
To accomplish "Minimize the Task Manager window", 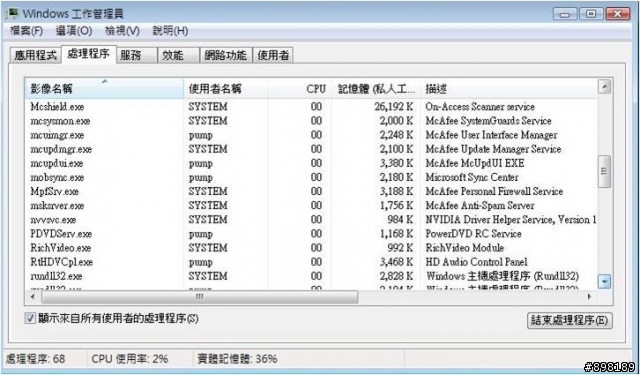I will tap(565, 14).
